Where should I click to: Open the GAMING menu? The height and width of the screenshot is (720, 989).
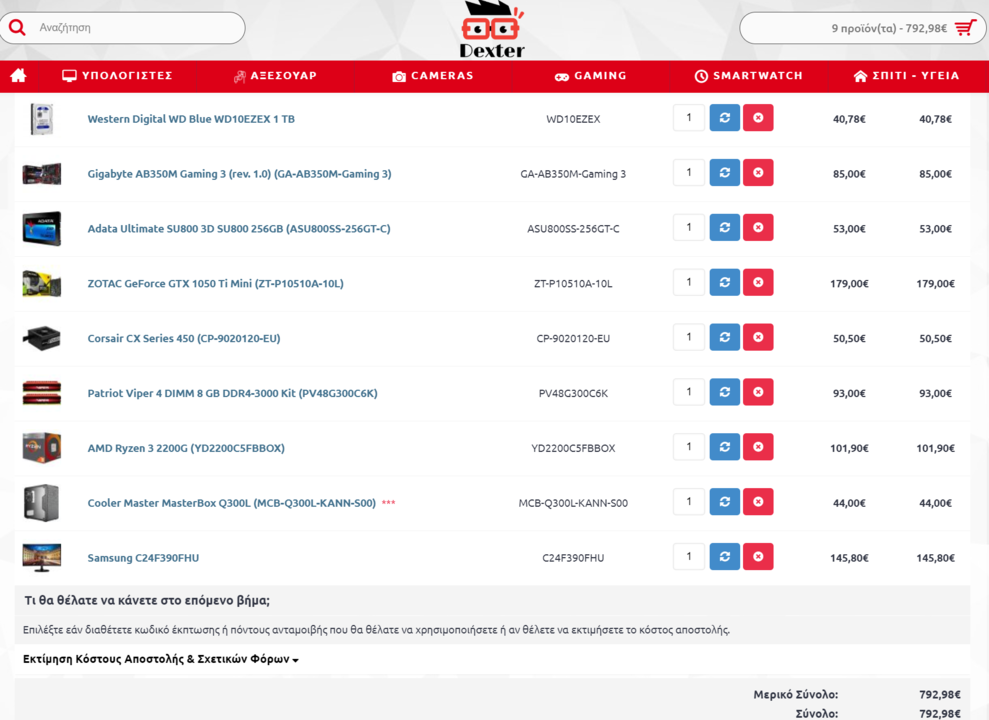coord(590,76)
